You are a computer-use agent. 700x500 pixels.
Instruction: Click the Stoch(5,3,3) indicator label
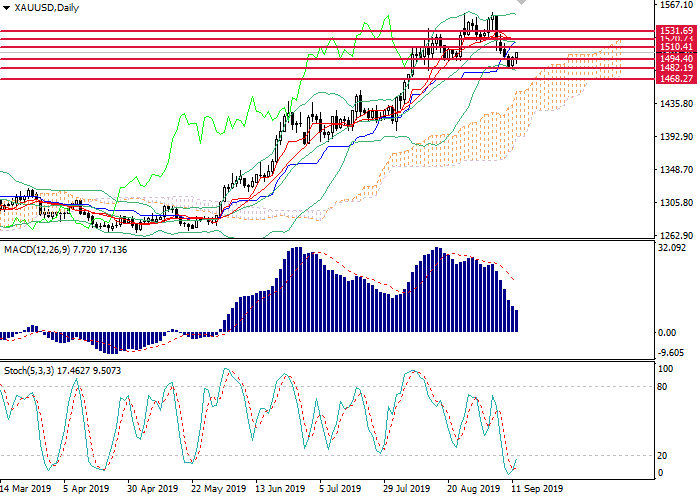pos(40,371)
